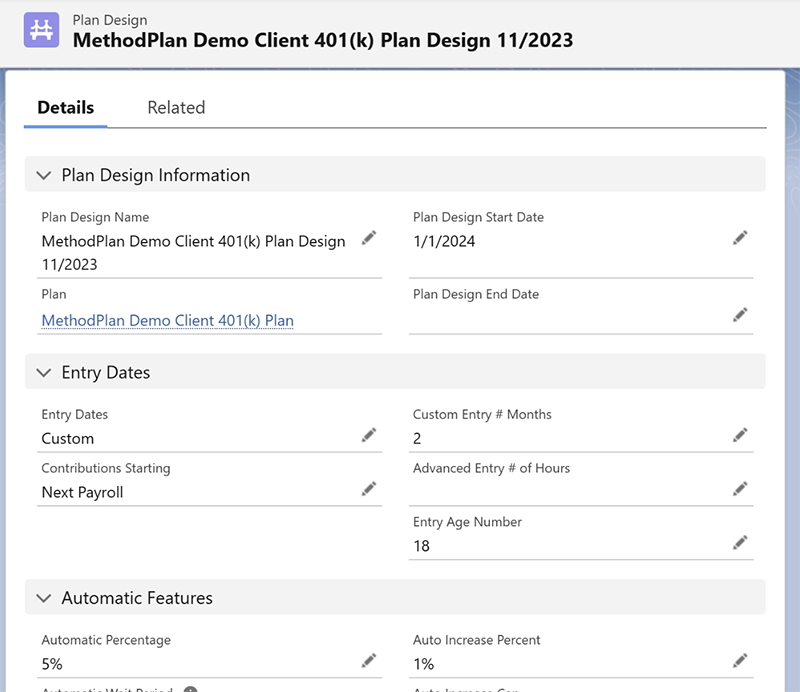Click the Entry Age Number value 18
800x692 pixels.
click(x=422, y=546)
